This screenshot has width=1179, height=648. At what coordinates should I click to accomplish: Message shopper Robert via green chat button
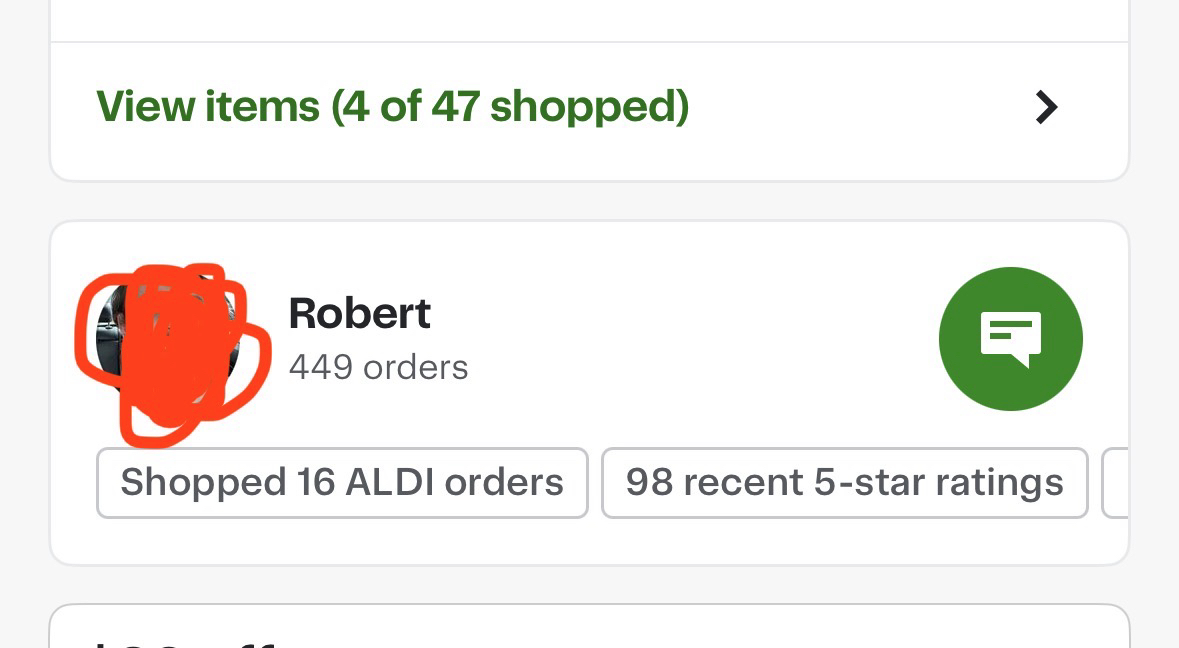coord(1010,339)
